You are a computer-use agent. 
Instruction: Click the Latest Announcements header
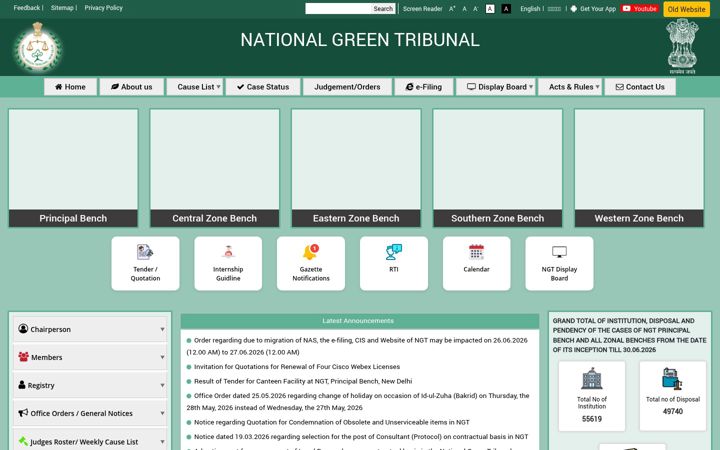[360, 321]
